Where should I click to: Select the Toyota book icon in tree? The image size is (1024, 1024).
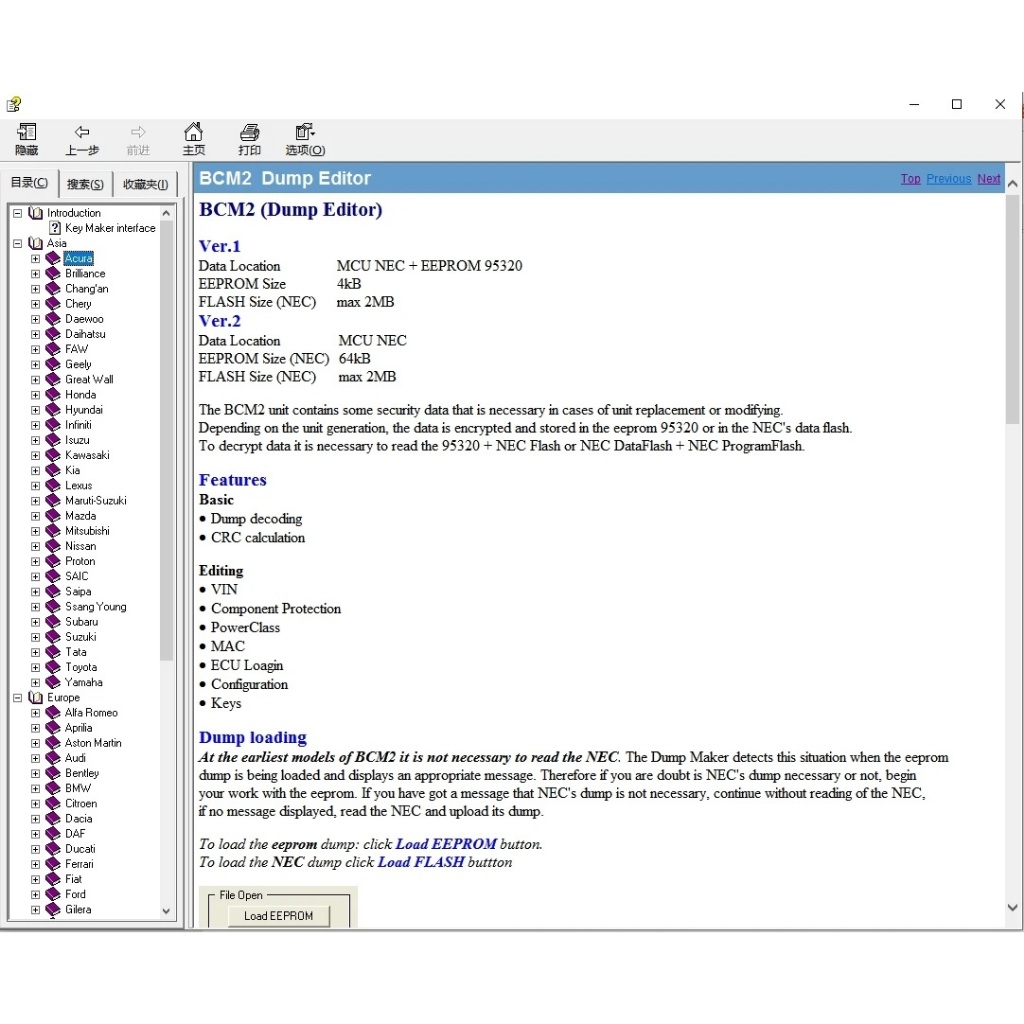[53, 667]
